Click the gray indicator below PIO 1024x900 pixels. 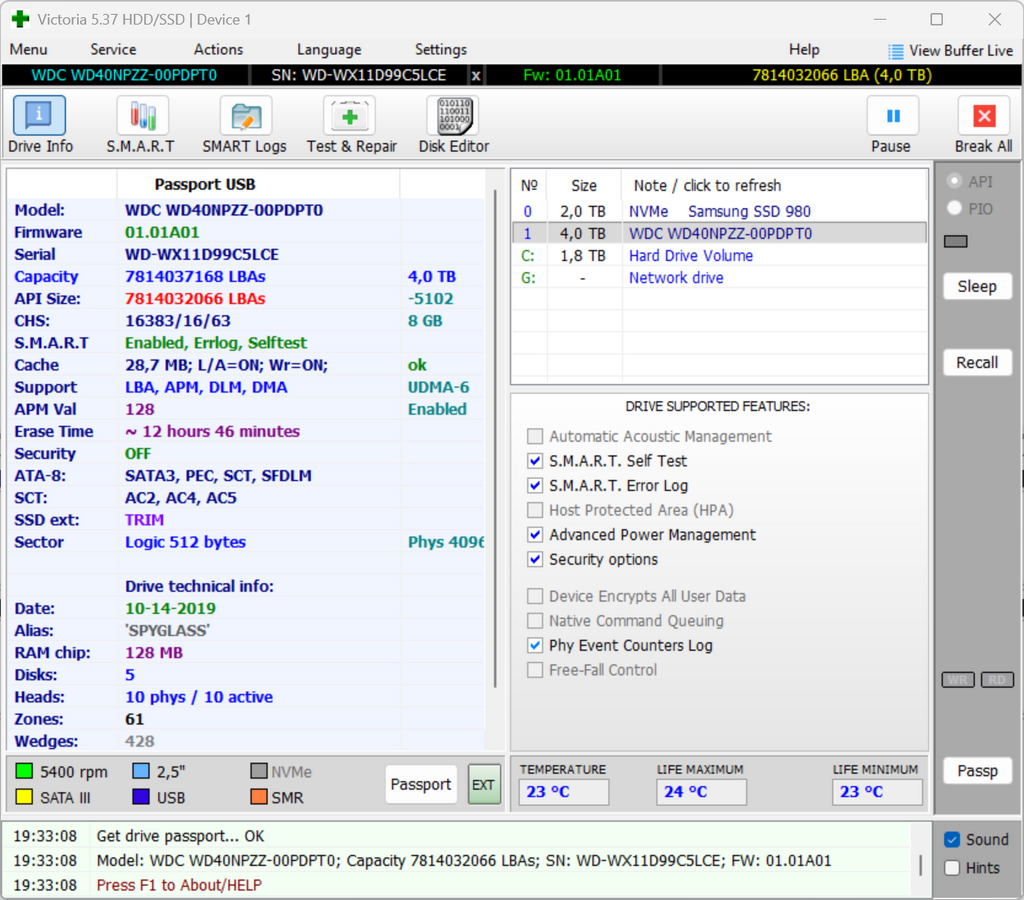pyautogui.click(x=955, y=242)
